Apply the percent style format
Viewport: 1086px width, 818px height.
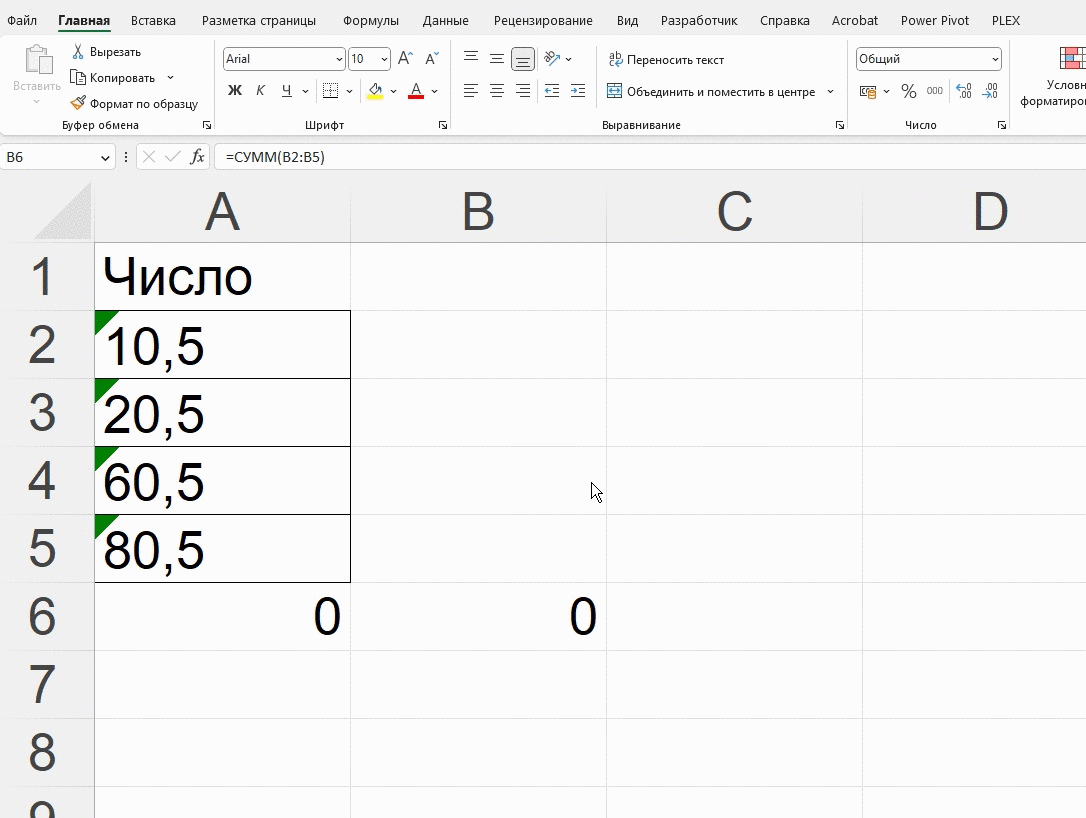tap(909, 91)
